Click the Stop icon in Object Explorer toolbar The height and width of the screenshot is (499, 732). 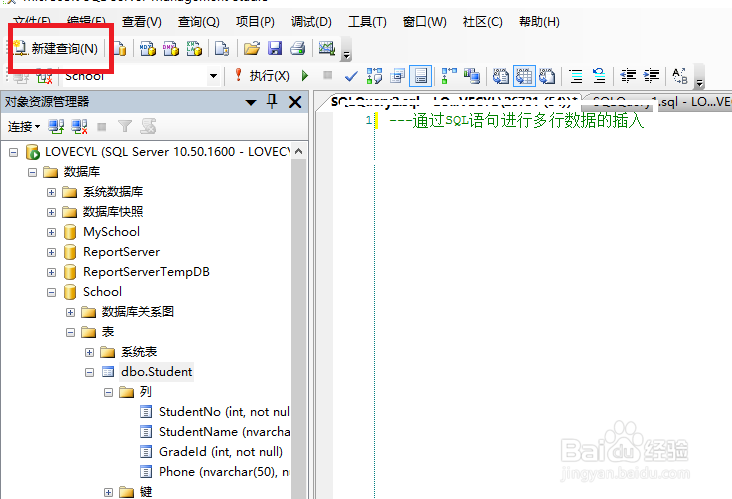pyautogui.click(x=102, y=127)
